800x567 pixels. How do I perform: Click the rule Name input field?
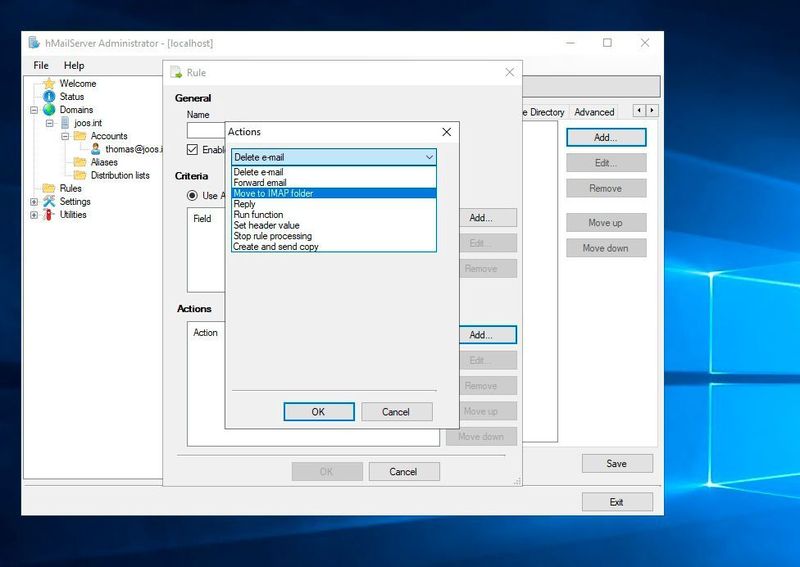tap(206, 131)
